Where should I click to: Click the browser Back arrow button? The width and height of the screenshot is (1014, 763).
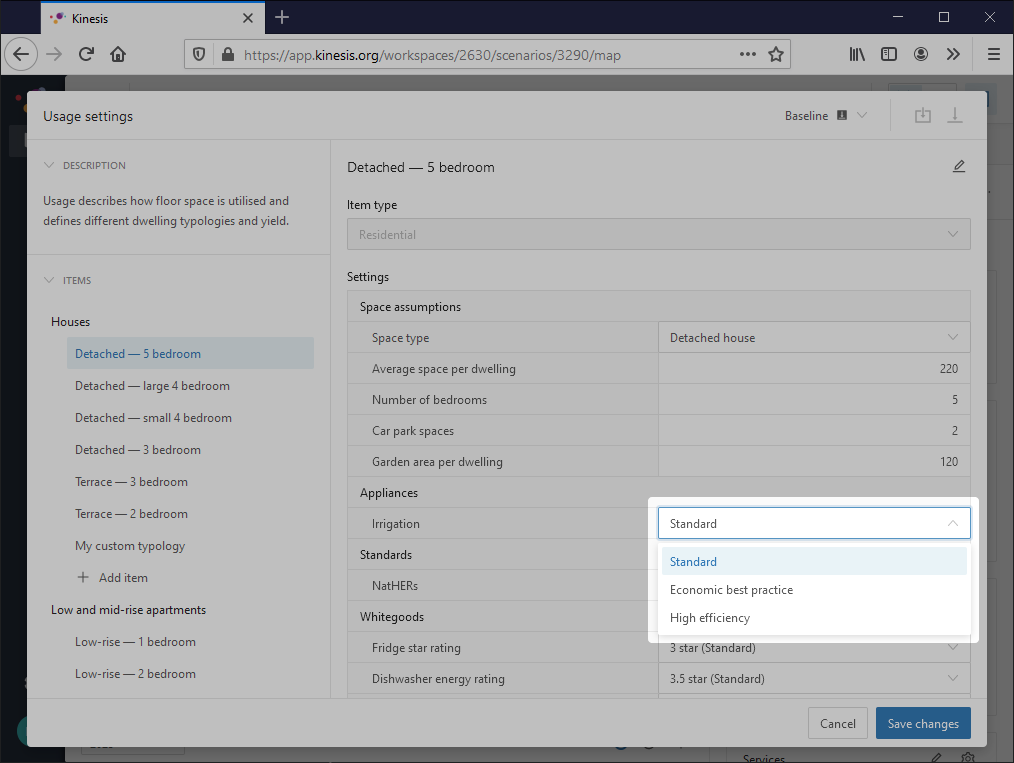(21, 54)
